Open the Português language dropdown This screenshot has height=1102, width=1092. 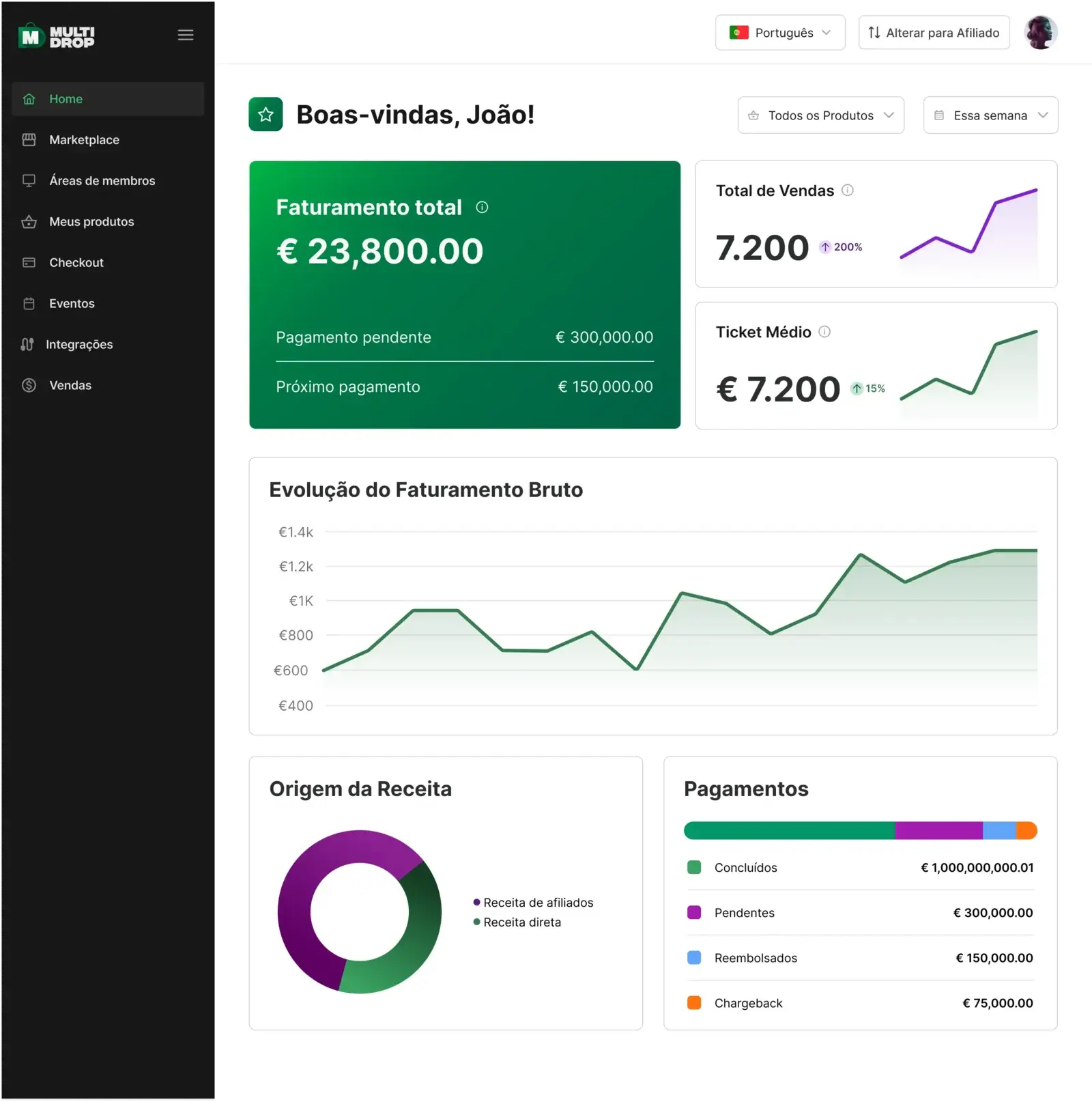pyautogui.click(x=779, y=32)
